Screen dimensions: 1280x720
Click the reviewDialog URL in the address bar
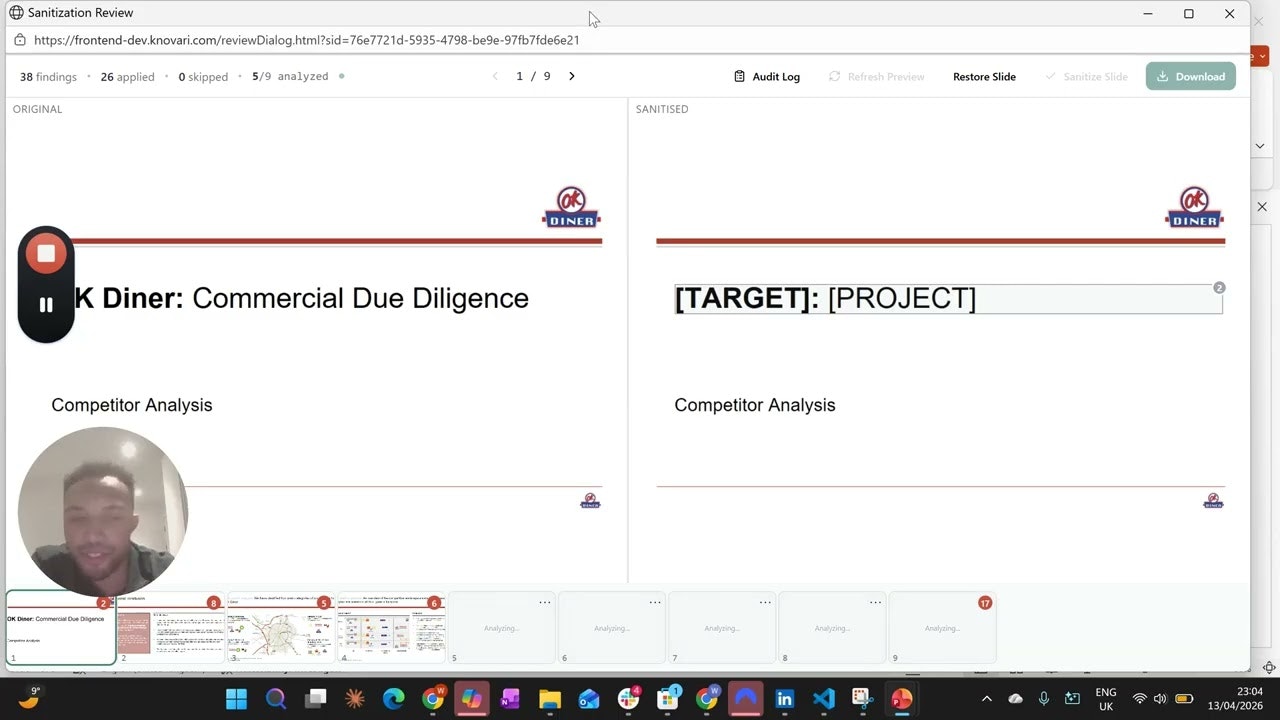pyautogui.click(x=306, y=40)
